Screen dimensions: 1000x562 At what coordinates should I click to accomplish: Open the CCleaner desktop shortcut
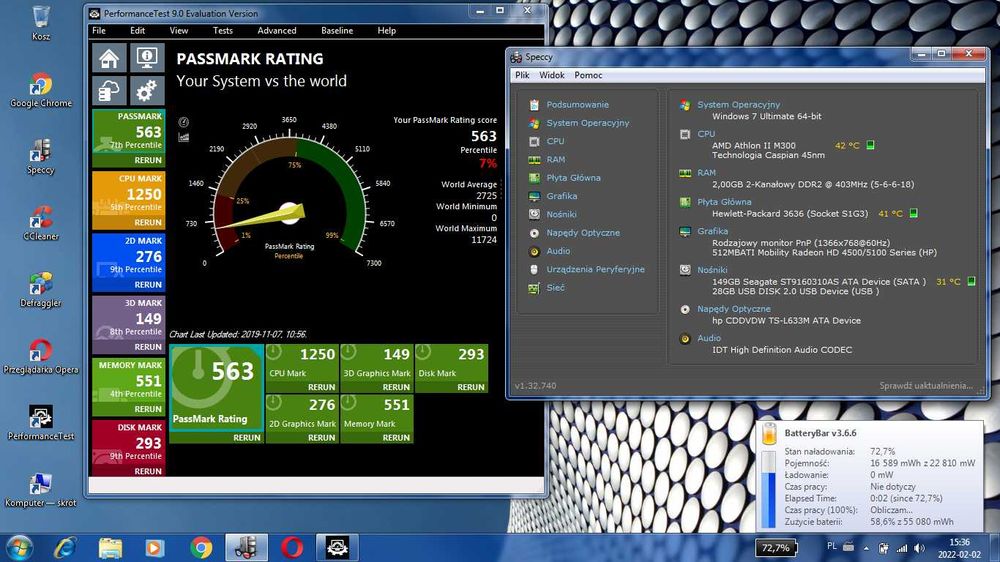[41, 223]
